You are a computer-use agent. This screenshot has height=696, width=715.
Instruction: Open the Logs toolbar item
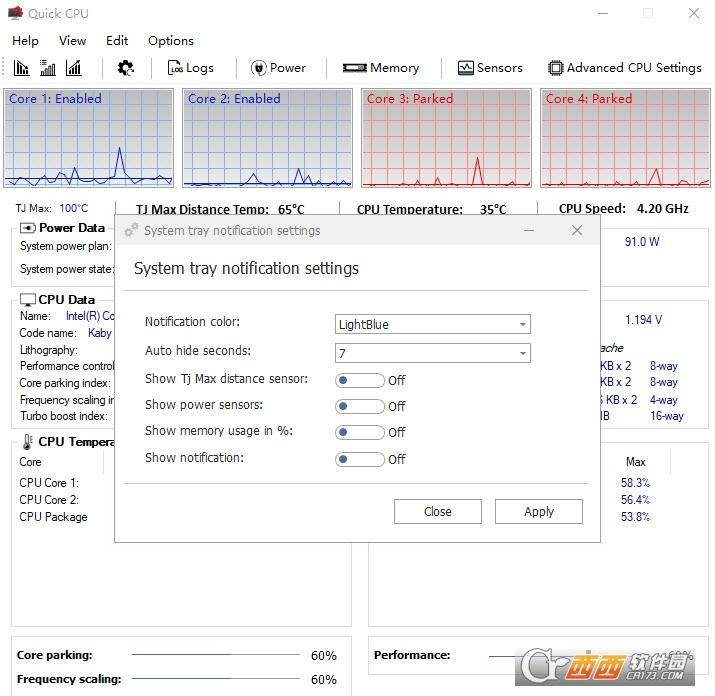[191, 68]
